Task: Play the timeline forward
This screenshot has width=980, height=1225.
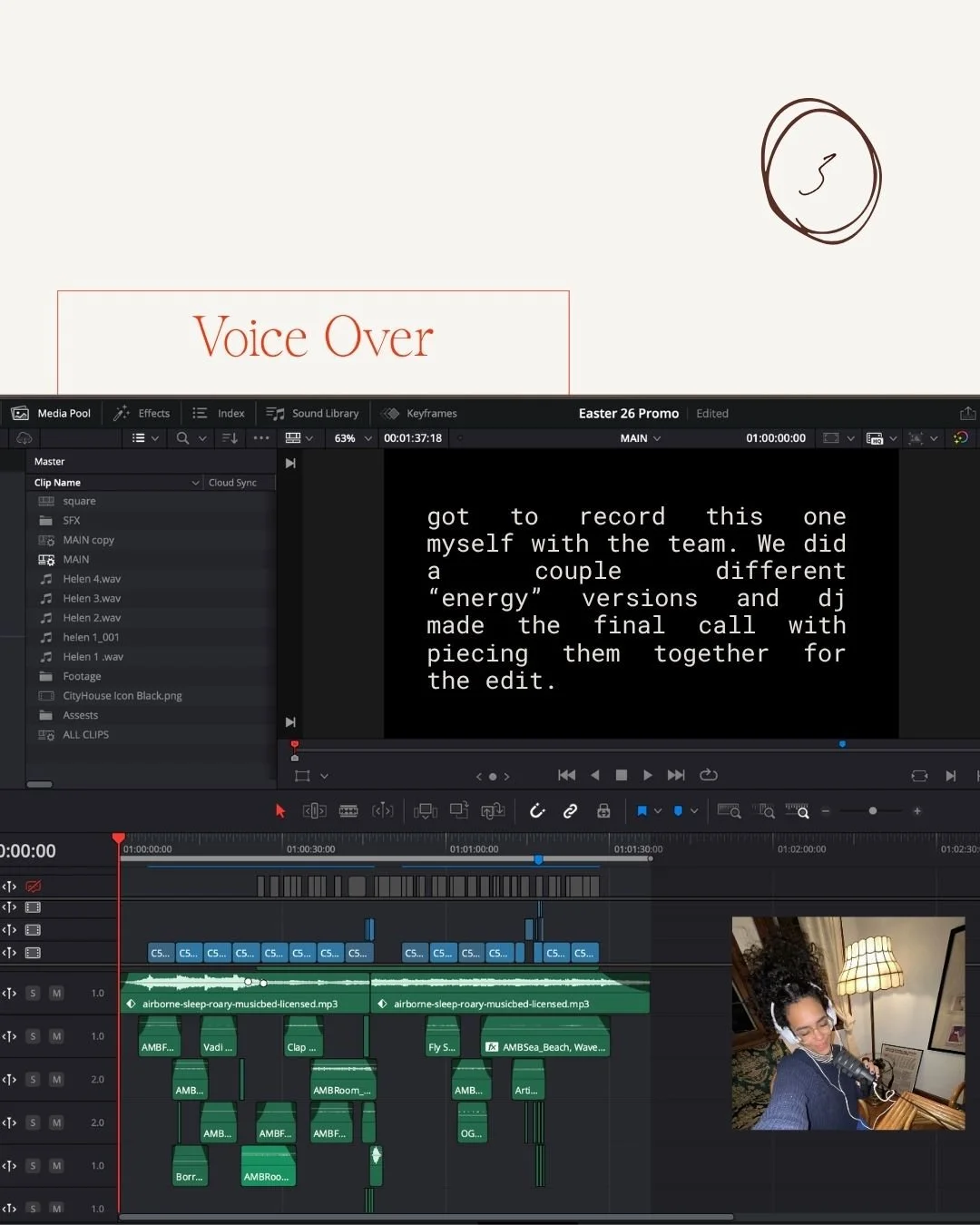Action: click(x=647, y=775)
